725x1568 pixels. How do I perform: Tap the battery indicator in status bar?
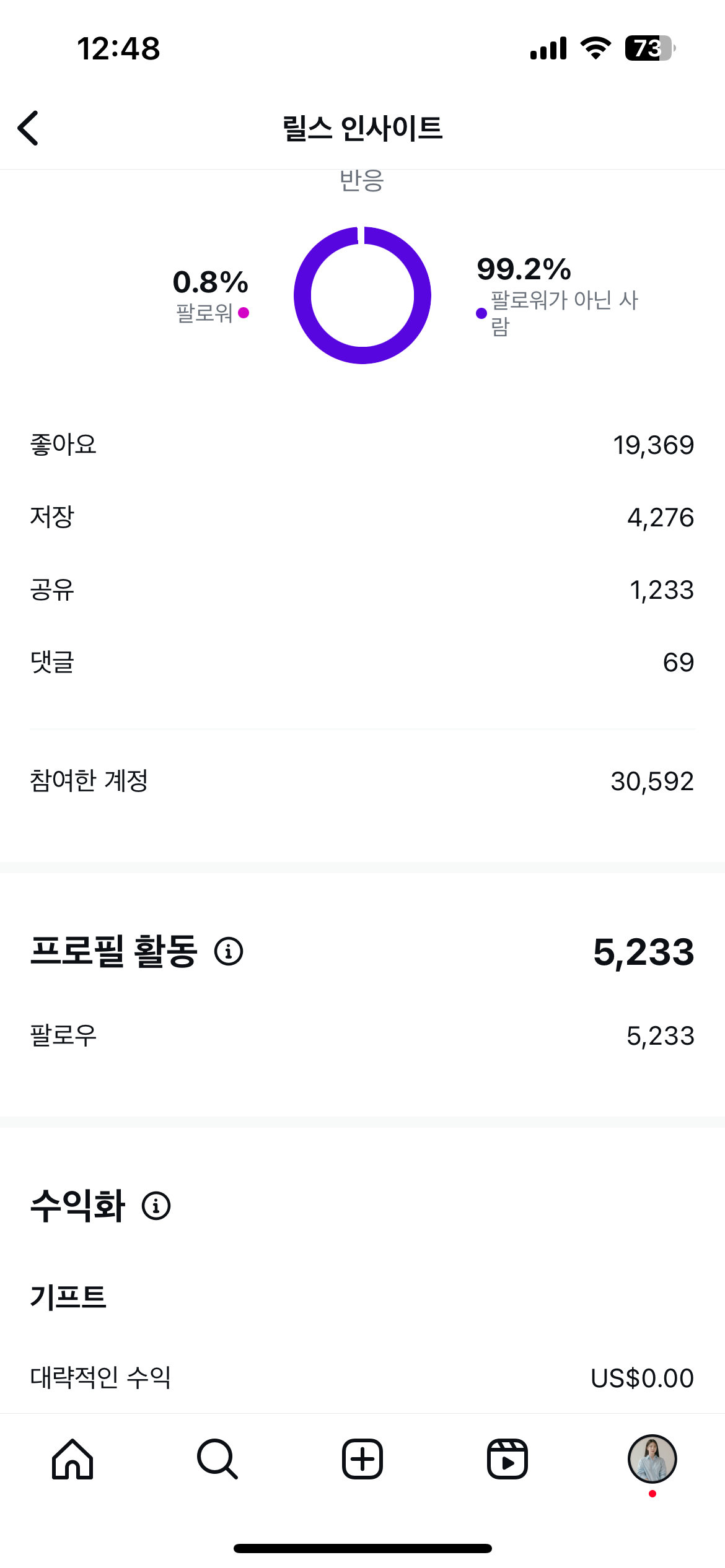(x=649, y=48)
